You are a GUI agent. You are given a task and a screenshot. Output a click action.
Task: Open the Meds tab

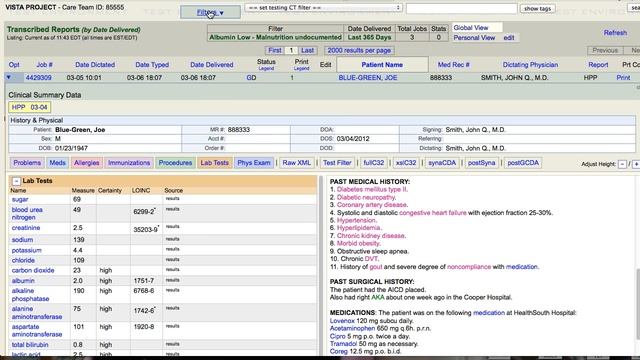57,163
